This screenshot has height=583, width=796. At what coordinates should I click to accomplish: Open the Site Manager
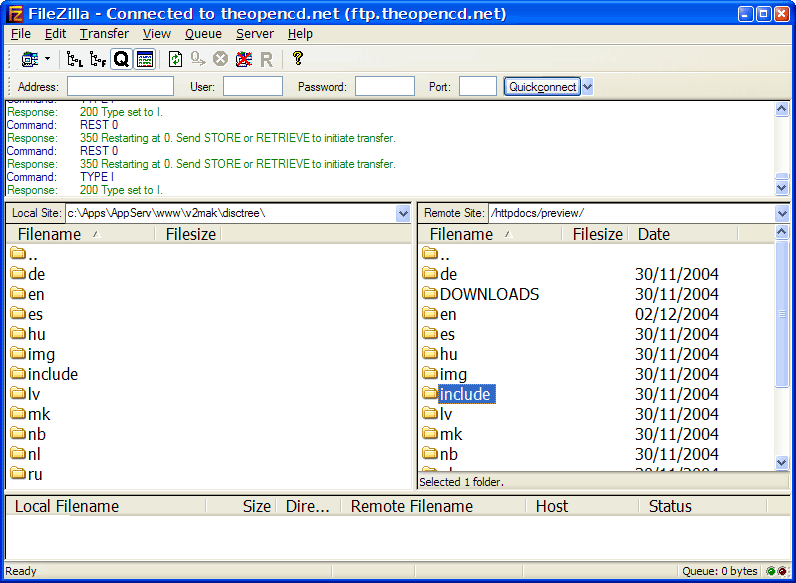coord(29,59)
